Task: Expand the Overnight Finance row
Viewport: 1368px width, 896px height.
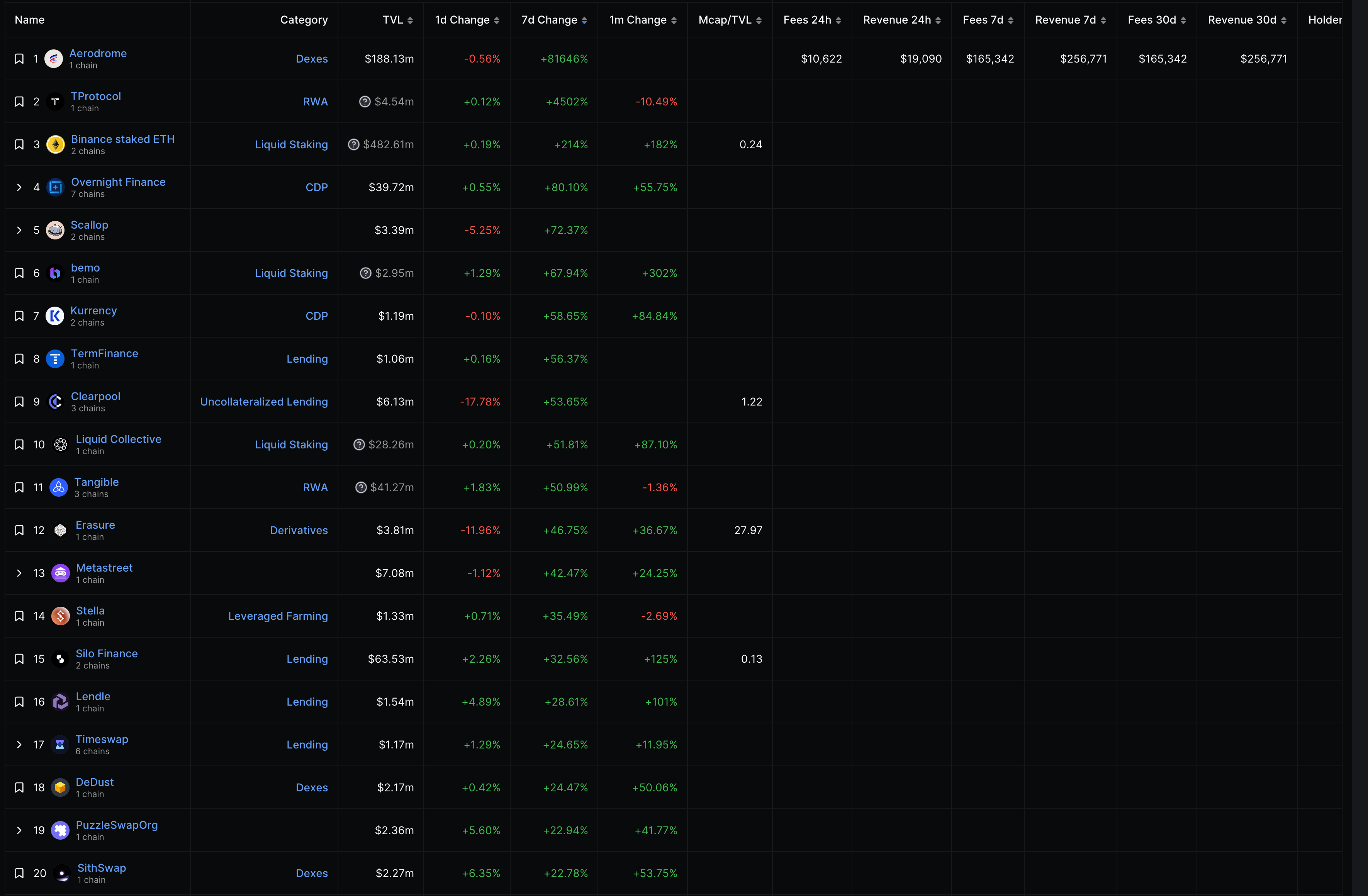Action: (19, 187)
